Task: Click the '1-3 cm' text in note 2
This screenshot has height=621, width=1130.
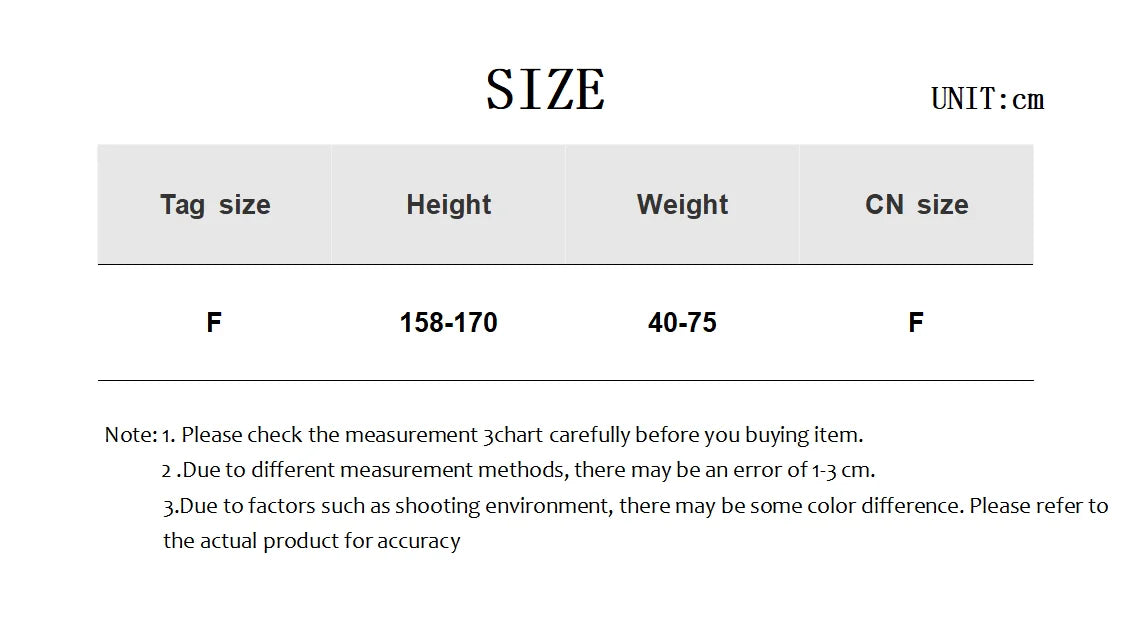Action: (842, 470)
